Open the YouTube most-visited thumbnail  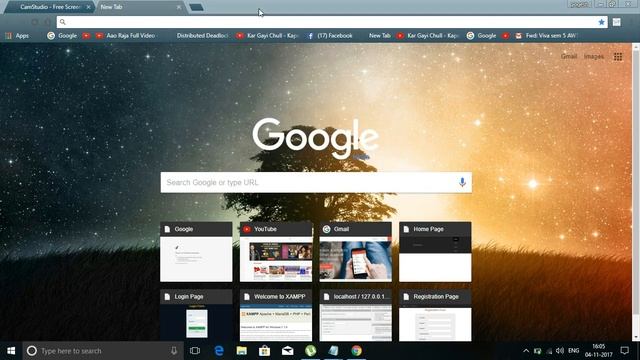(276, 252)
